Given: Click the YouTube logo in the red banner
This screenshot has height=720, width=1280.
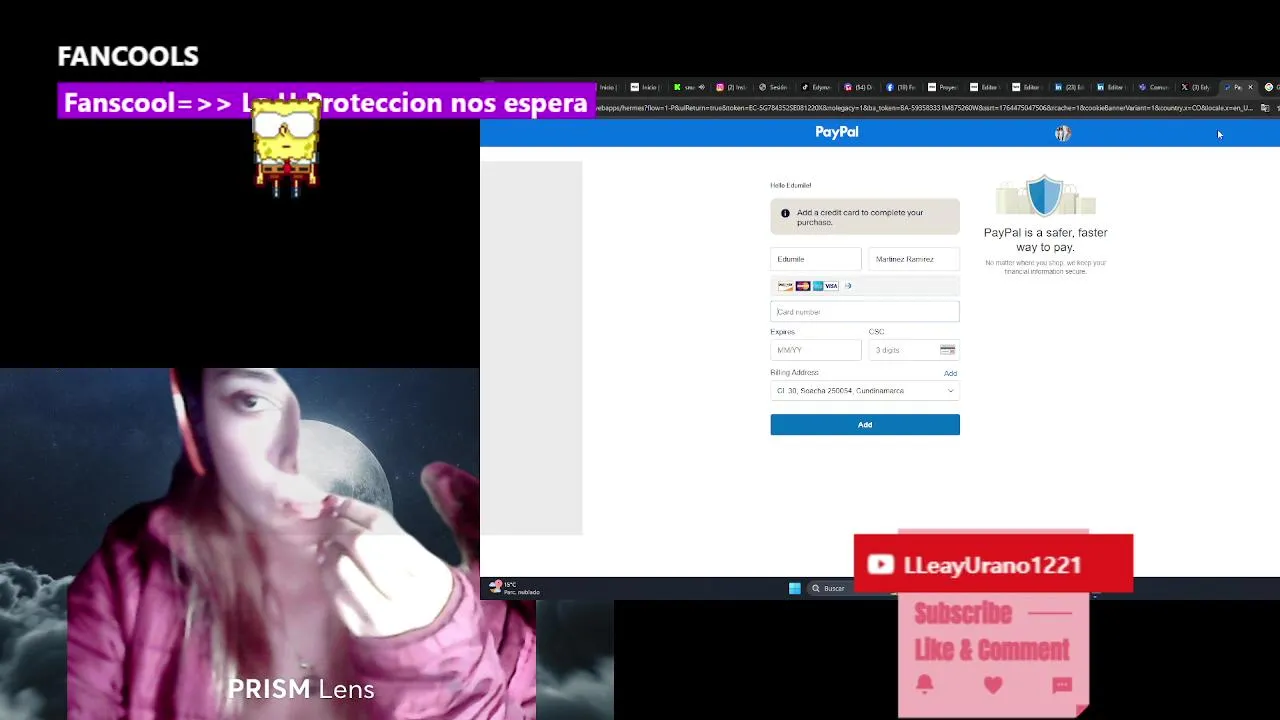Looking at the screenshot, I should pyautogui.click(x=881, y=565).
